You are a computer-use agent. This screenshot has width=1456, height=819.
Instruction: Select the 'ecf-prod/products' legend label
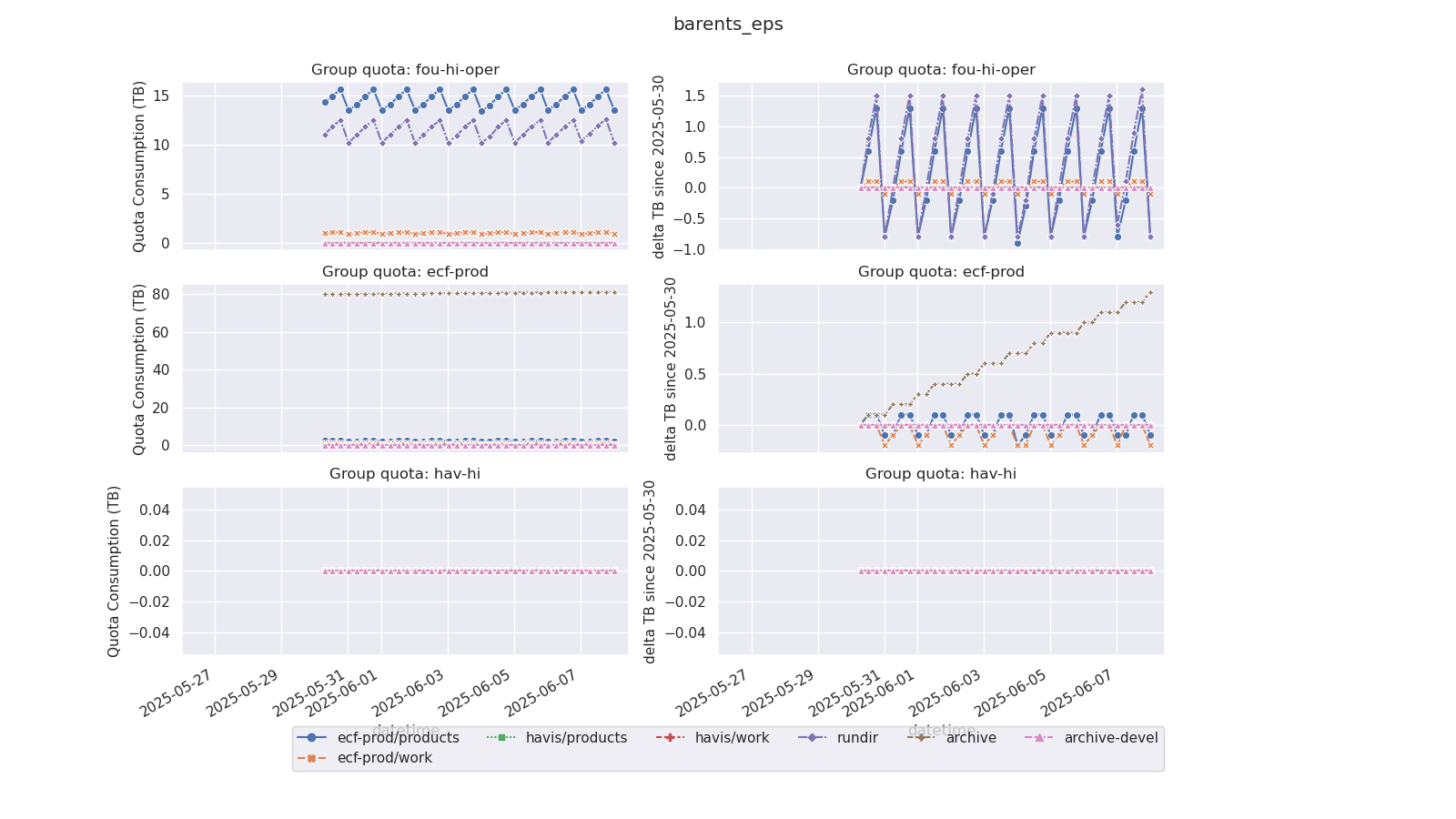click(x=398, y=738)
